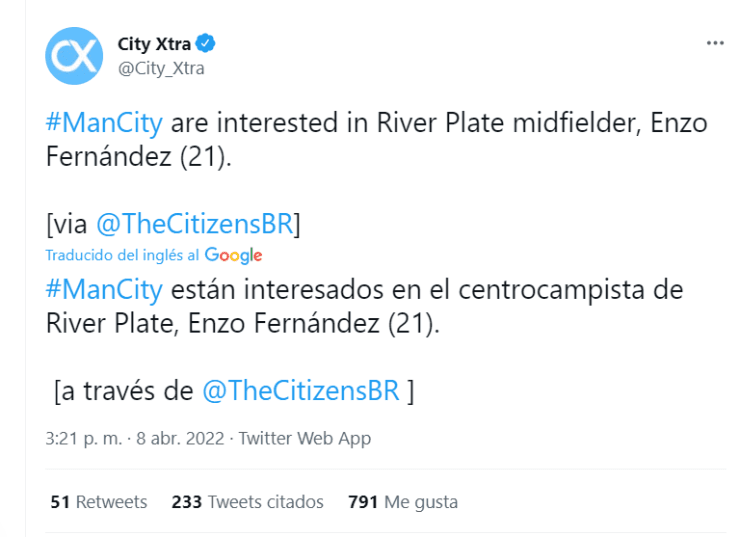Click 'River Plate, Enzo Fernández (21).' Spanish line

243,324
